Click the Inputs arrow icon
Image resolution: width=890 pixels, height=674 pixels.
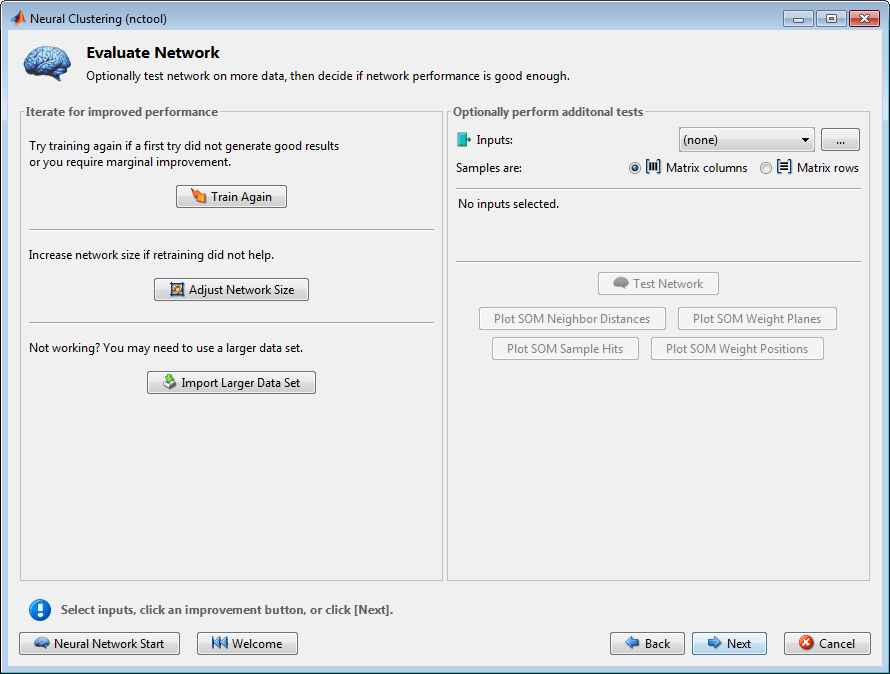[x=464, y=140]
